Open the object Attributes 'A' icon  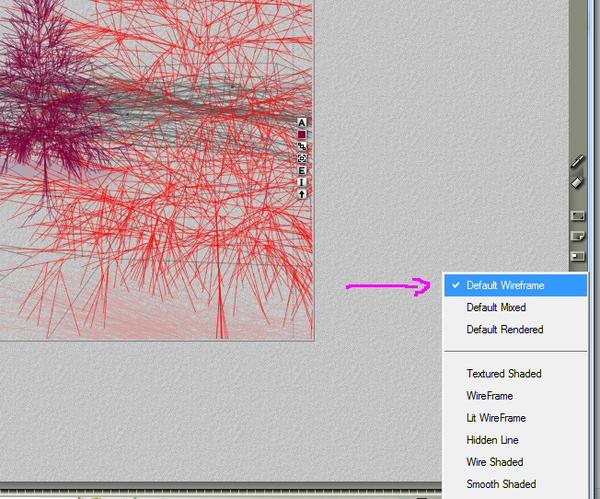(x=302, y=122)
